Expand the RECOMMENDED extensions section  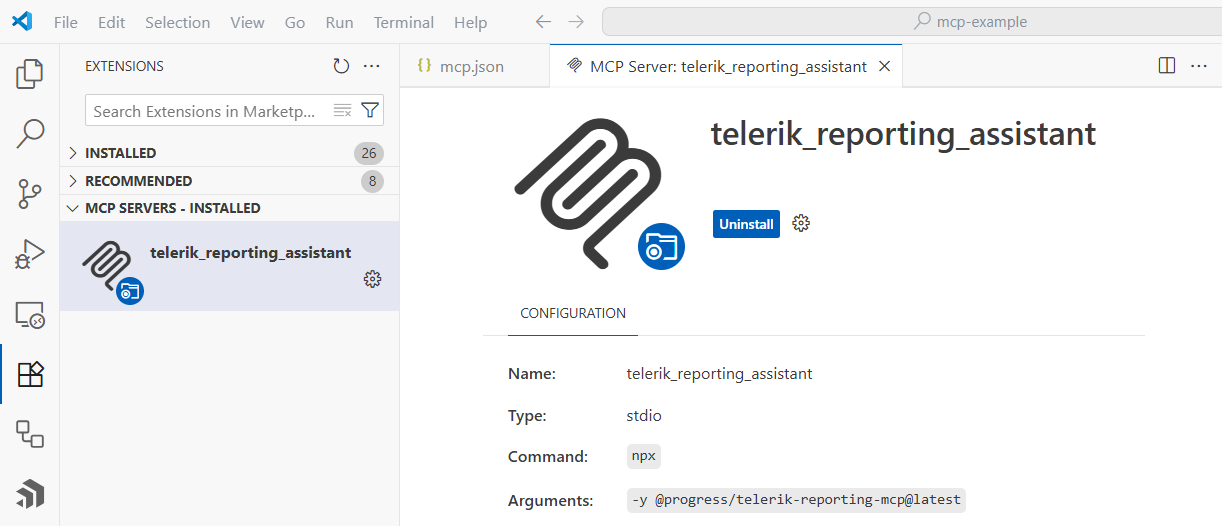pos(230,181)
